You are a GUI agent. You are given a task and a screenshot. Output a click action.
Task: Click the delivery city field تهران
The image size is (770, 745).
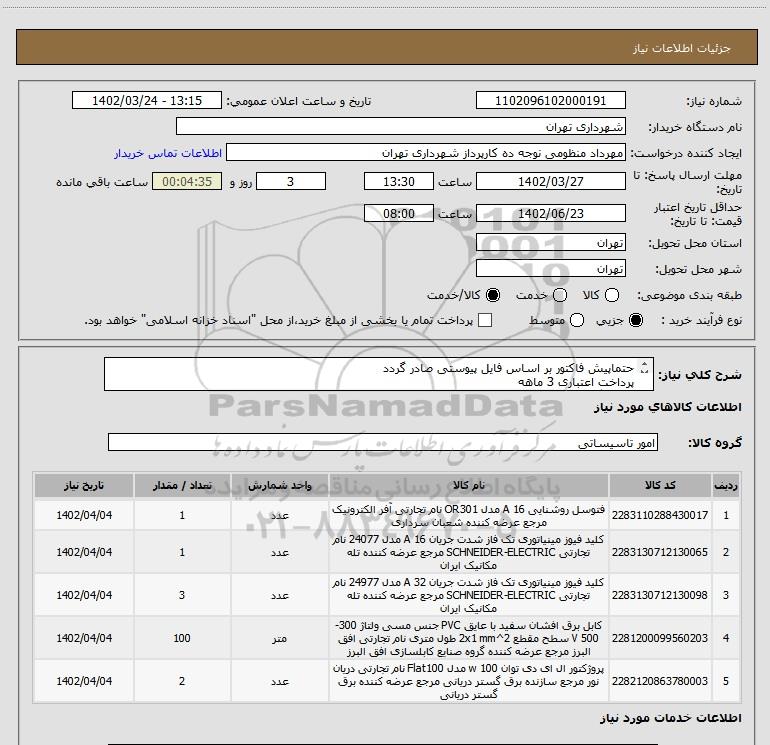[x=550, y=269]
